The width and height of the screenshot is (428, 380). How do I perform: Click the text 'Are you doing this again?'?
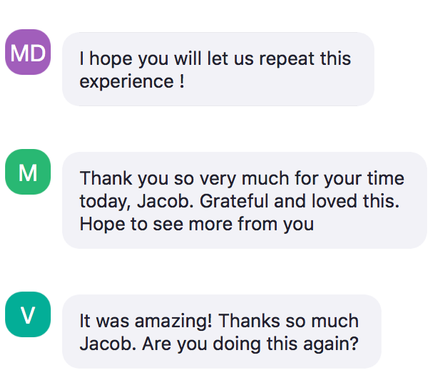(250, 344)
